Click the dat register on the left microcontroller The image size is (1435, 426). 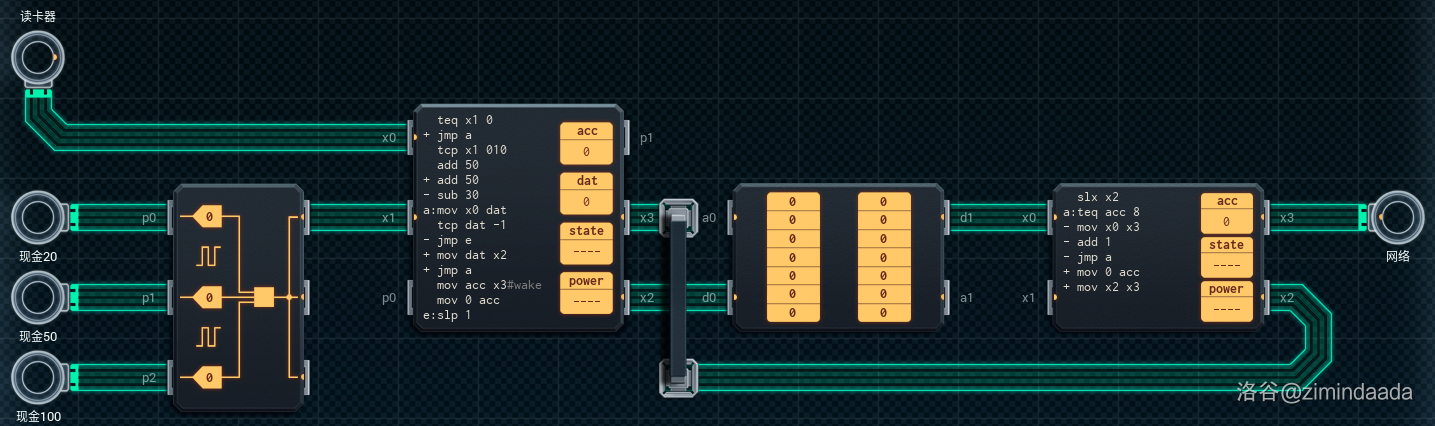click(586, 192)
